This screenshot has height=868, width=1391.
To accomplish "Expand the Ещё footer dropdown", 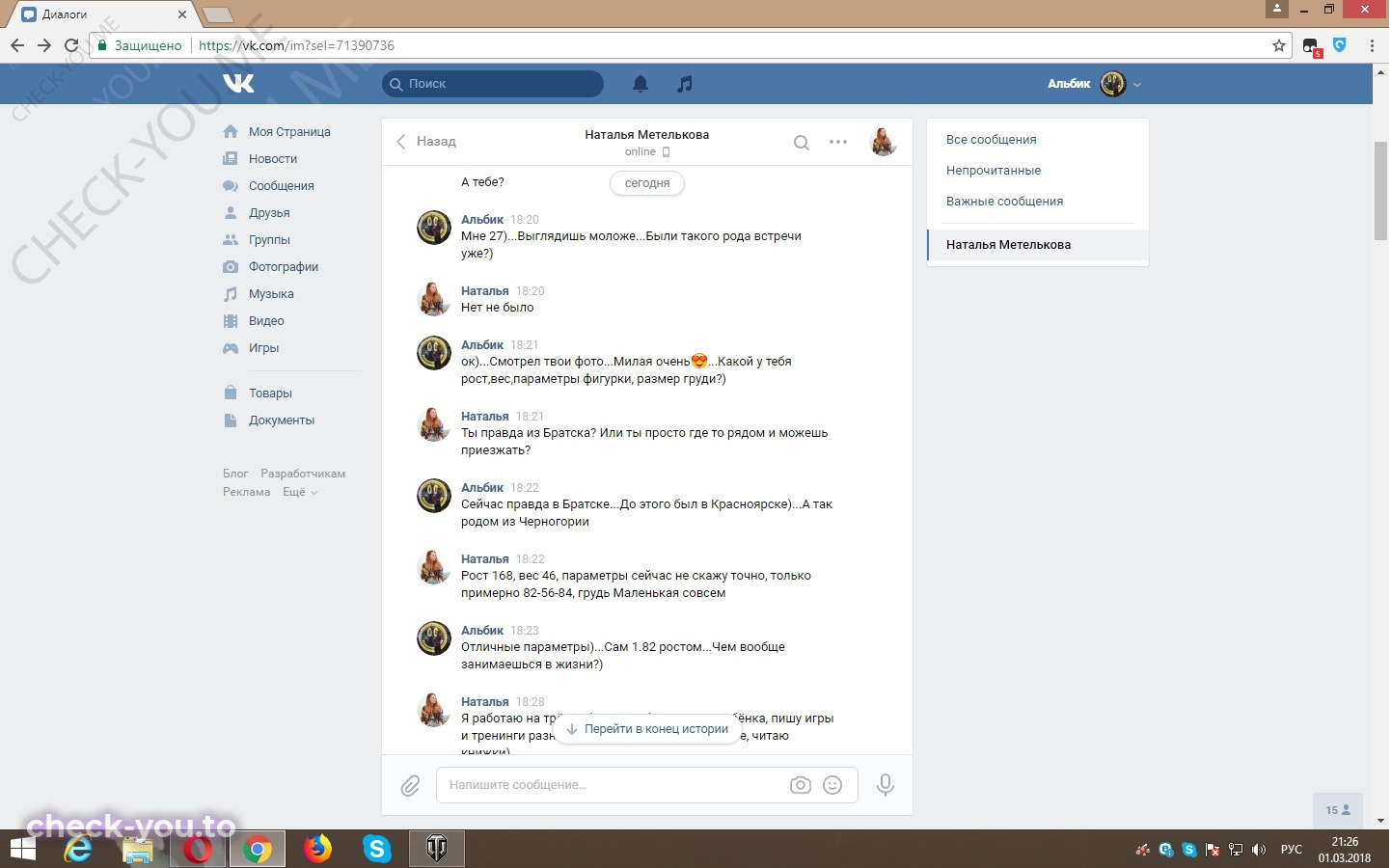I will point(299,492).
